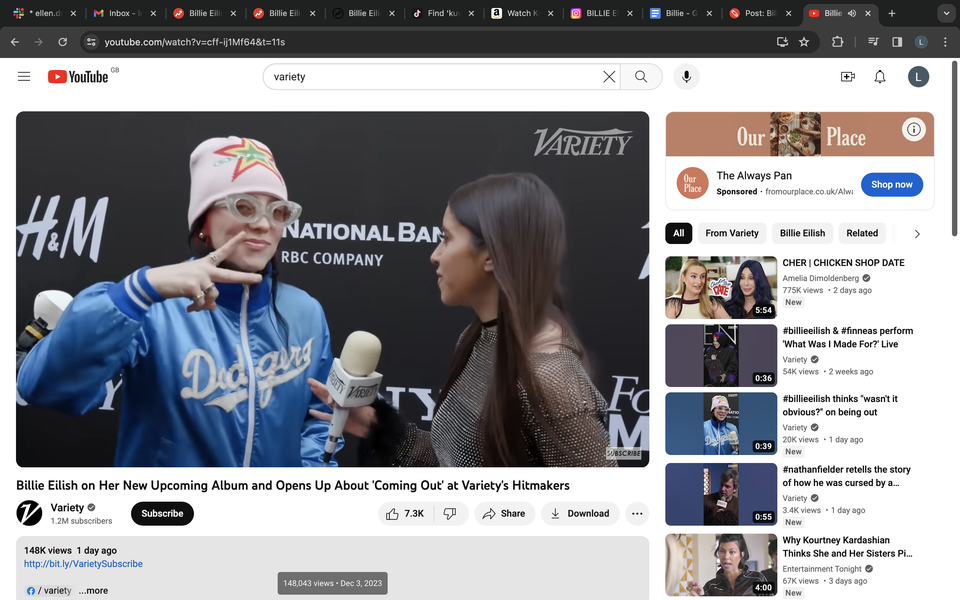This screenshot has height=600, width=960.
Task: Open the Create video icon
Action: pos(847,77)
